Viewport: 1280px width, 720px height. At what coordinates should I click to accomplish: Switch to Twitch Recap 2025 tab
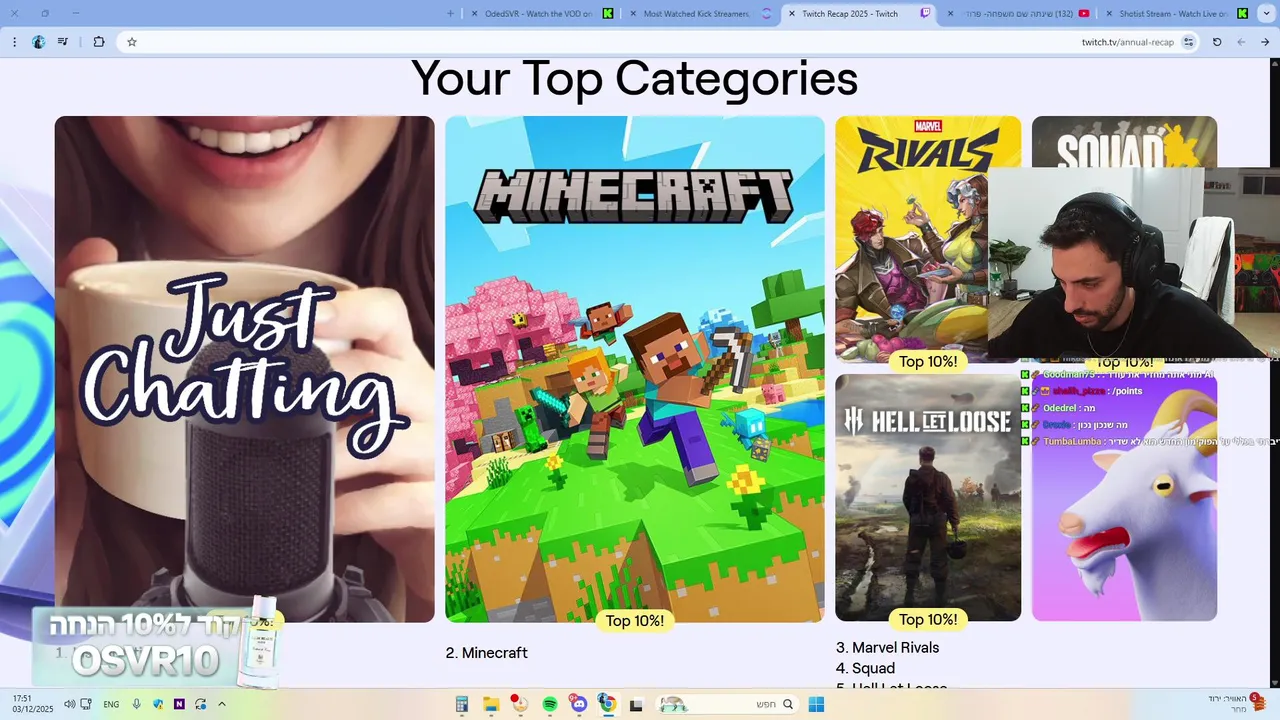(860, 14)
